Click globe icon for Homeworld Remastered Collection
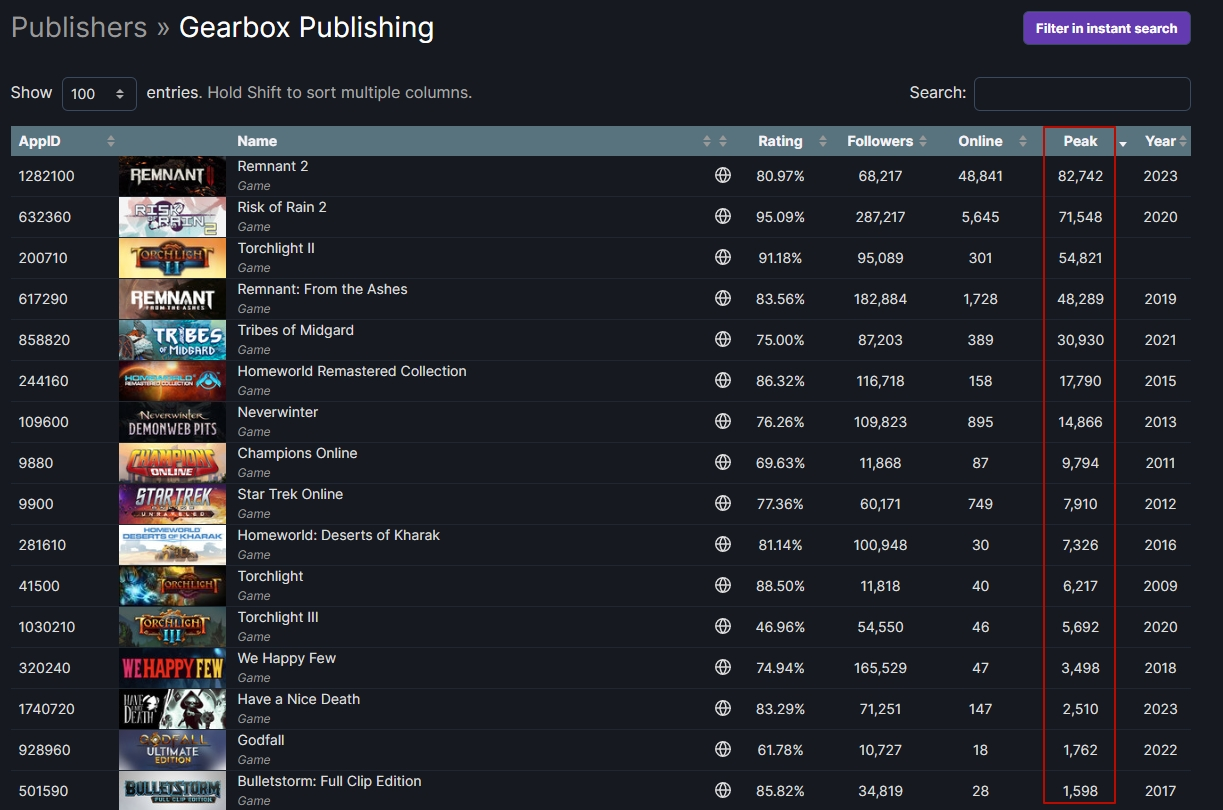 (723, 381)
